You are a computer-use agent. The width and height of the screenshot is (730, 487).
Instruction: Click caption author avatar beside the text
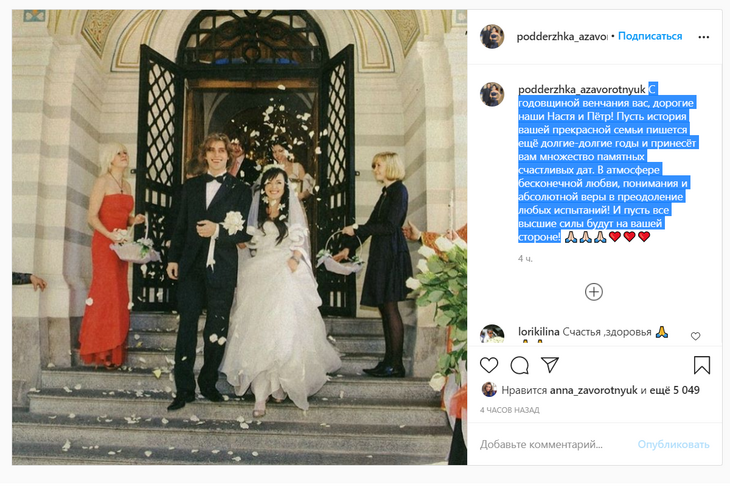point(492,94)
